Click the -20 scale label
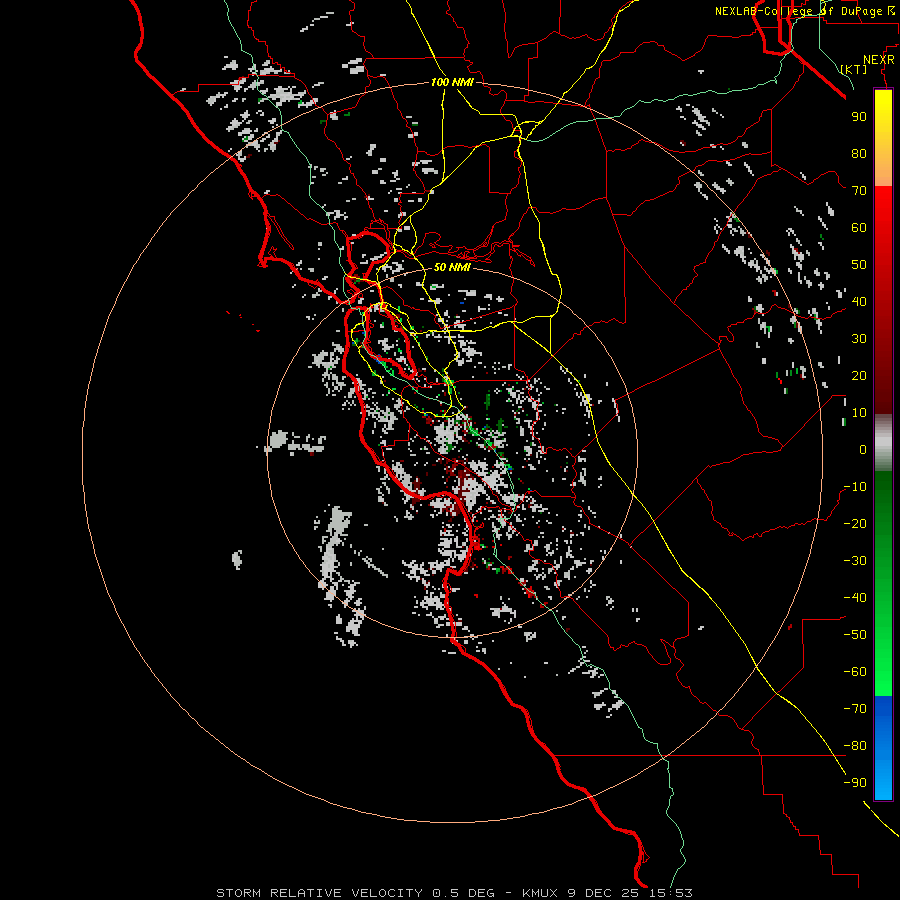 855,523
